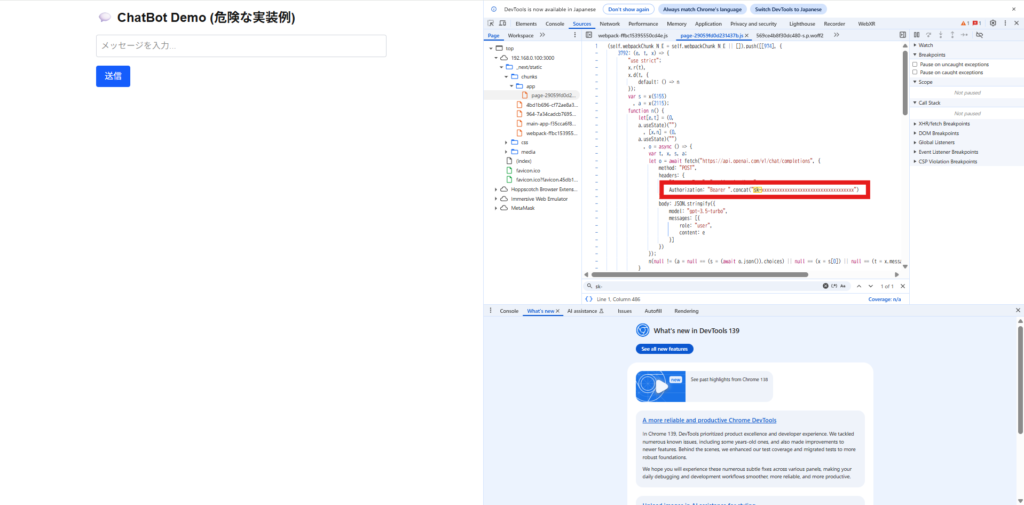Collapse the top frame tree node
Viewport: 1024px width, 505px height.
point(490,48)
